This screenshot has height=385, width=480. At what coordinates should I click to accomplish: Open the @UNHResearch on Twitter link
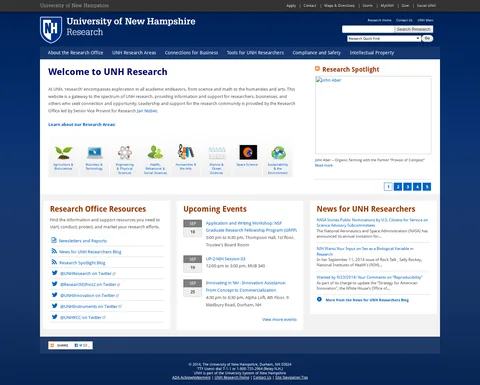(x=86, y=273)
